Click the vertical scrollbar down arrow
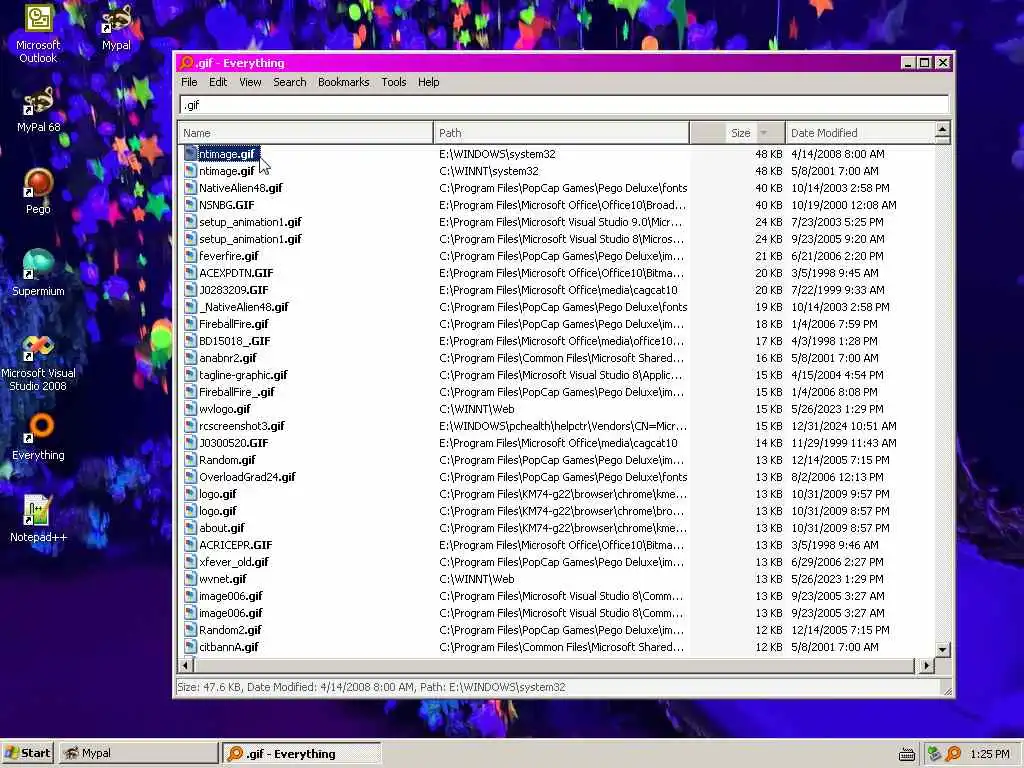 coord(942,649)
